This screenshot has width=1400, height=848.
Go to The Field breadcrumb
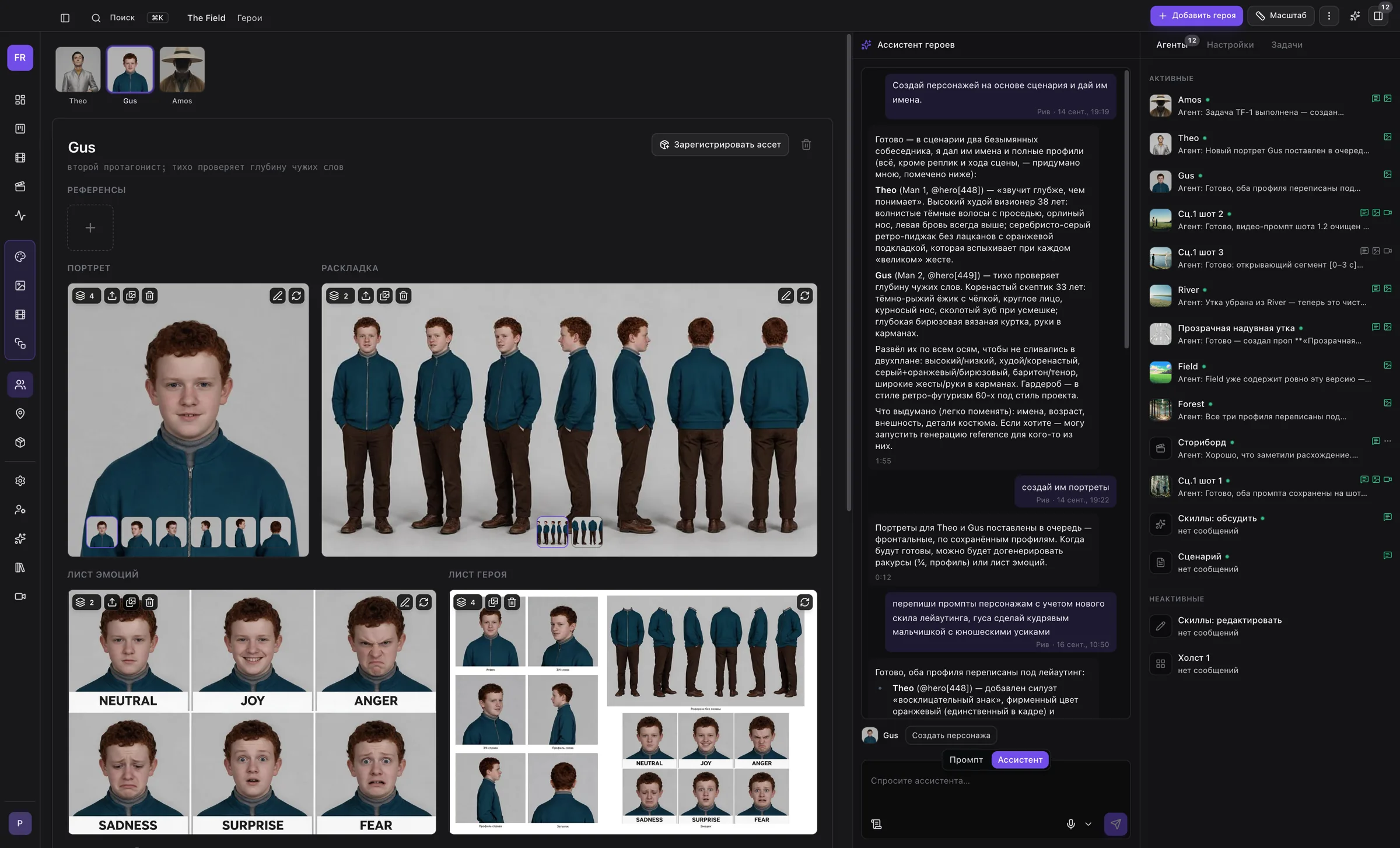206,17
